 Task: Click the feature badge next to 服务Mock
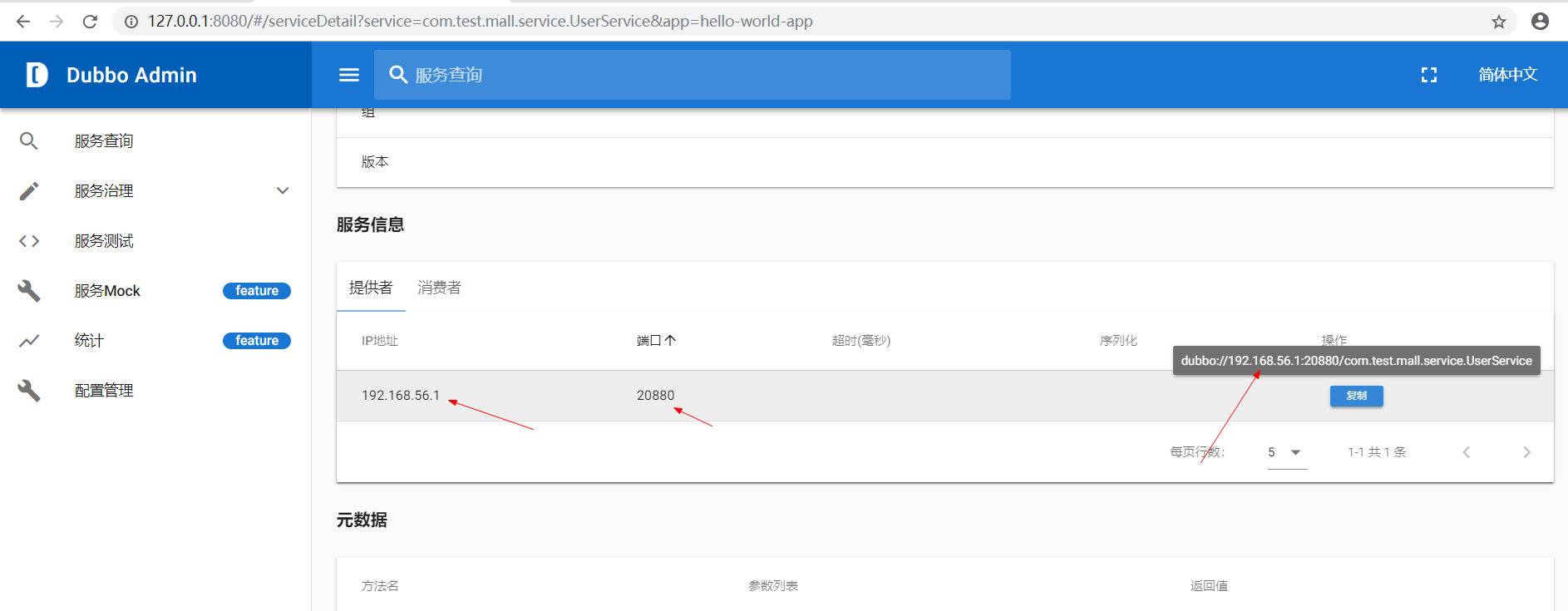[x=257, y=291]
